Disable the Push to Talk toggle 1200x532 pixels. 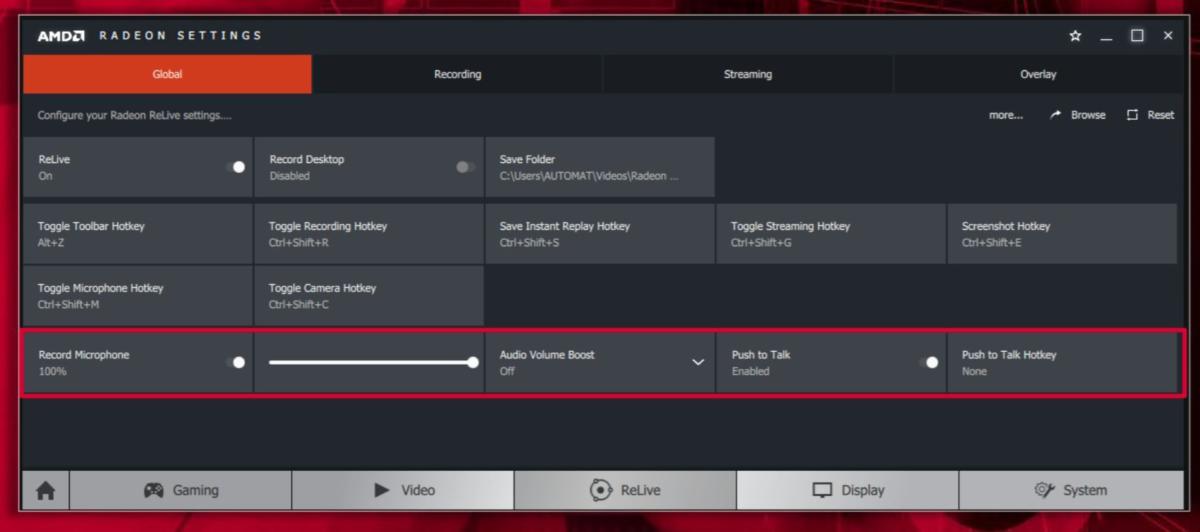tap(929, 362)
